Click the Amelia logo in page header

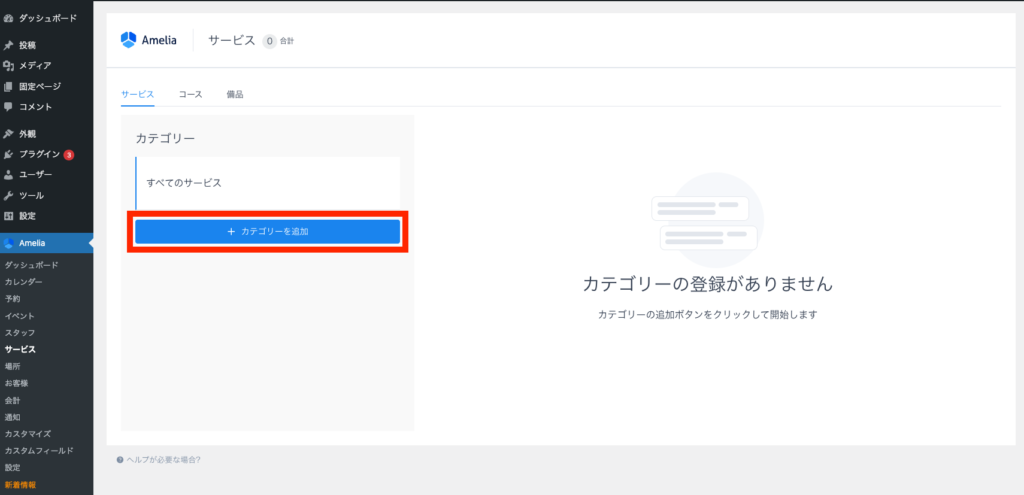click(150, 40)
